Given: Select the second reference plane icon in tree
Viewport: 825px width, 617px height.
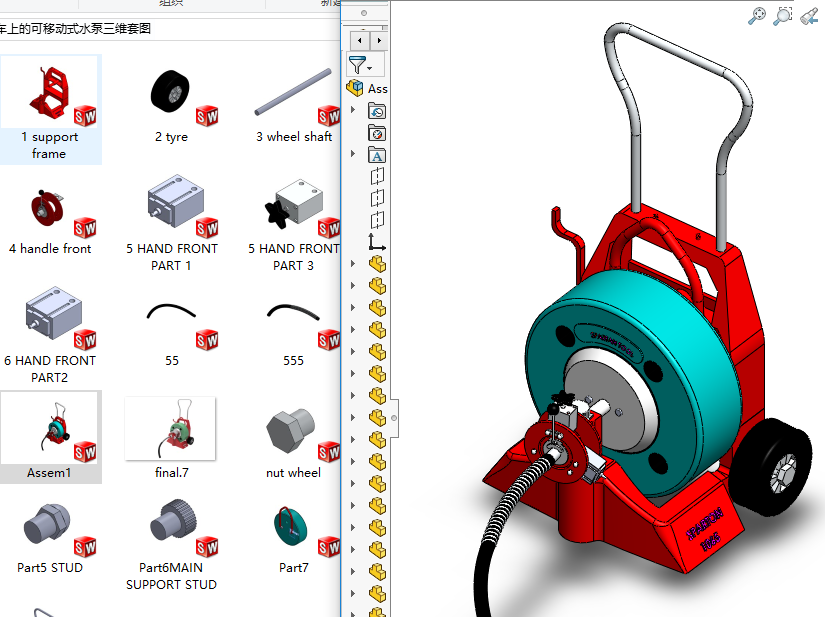Looking at the screenshot, I should tap(377, 198).
